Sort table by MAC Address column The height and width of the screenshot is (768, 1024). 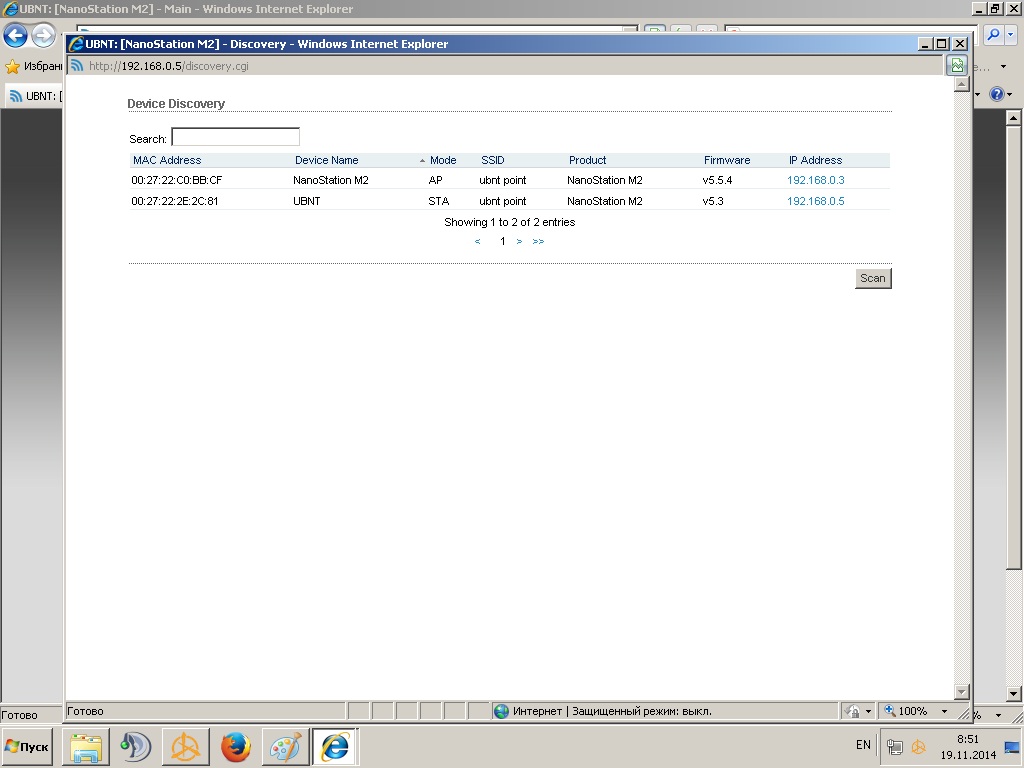pos(167,160)
